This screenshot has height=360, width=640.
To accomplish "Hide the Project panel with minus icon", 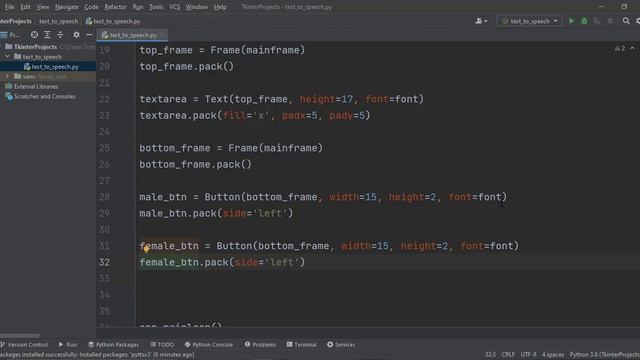I will 89,35.
